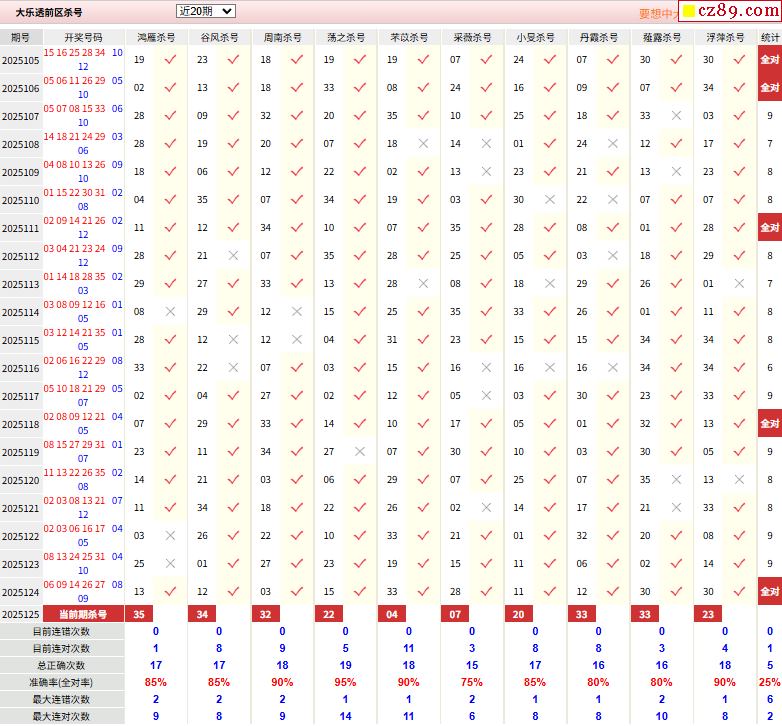The height and width of the screenshot is (726, 782).
Task: Click the red 全对 badge in row 2025124
Action: pos(769,592)
